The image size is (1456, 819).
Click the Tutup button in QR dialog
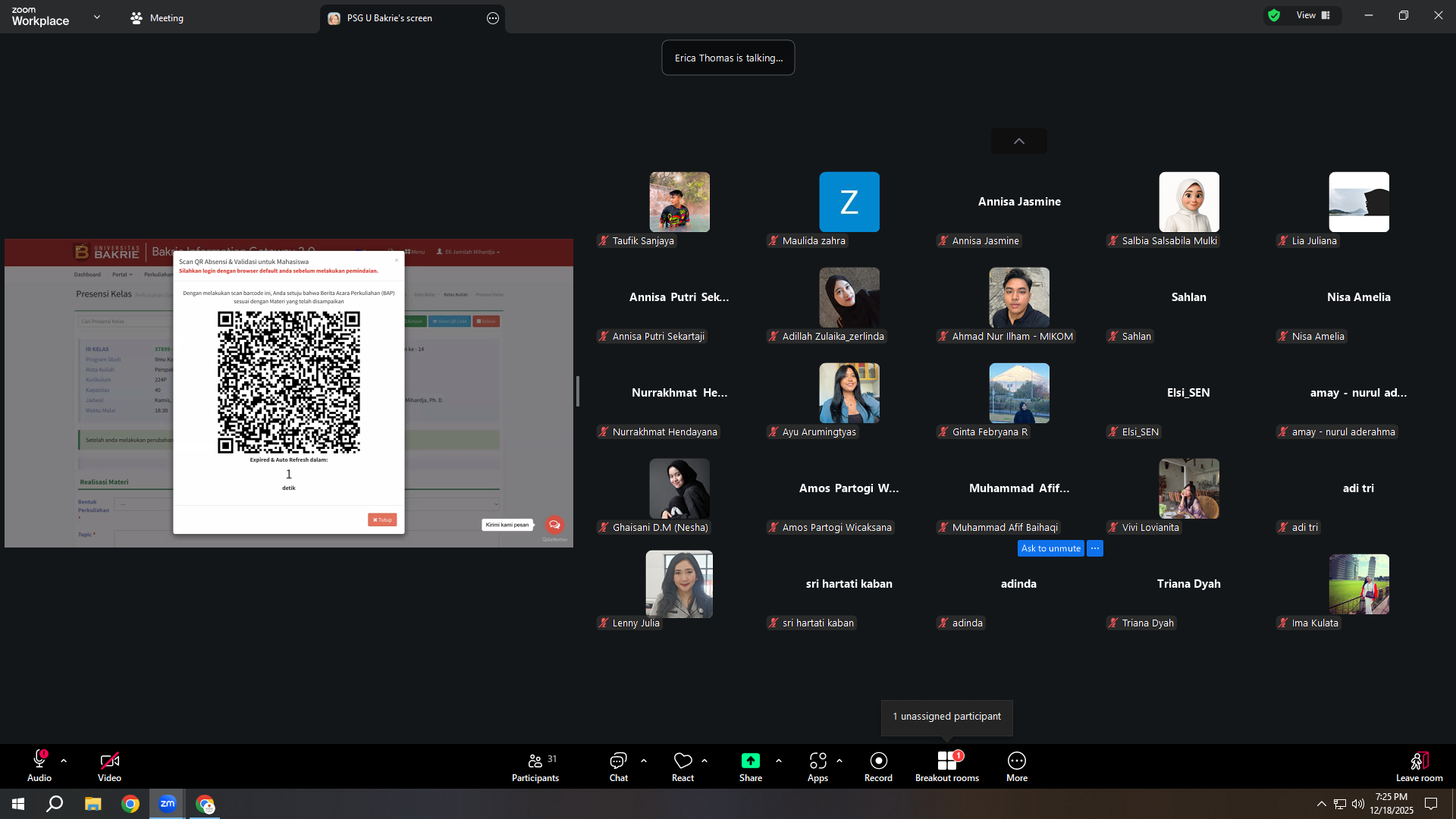click(x=382, y=519)
